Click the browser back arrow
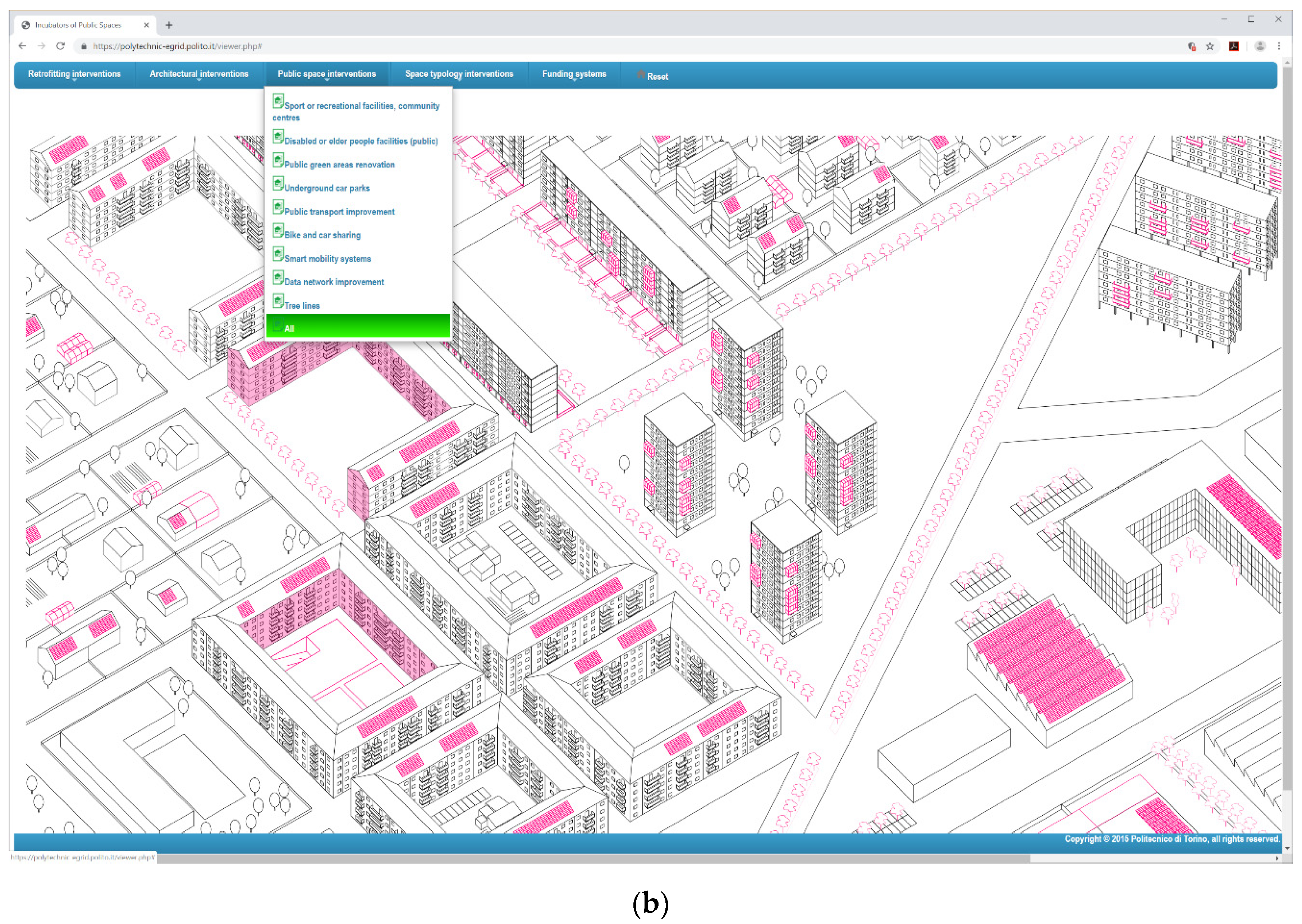 coord(22,46)
